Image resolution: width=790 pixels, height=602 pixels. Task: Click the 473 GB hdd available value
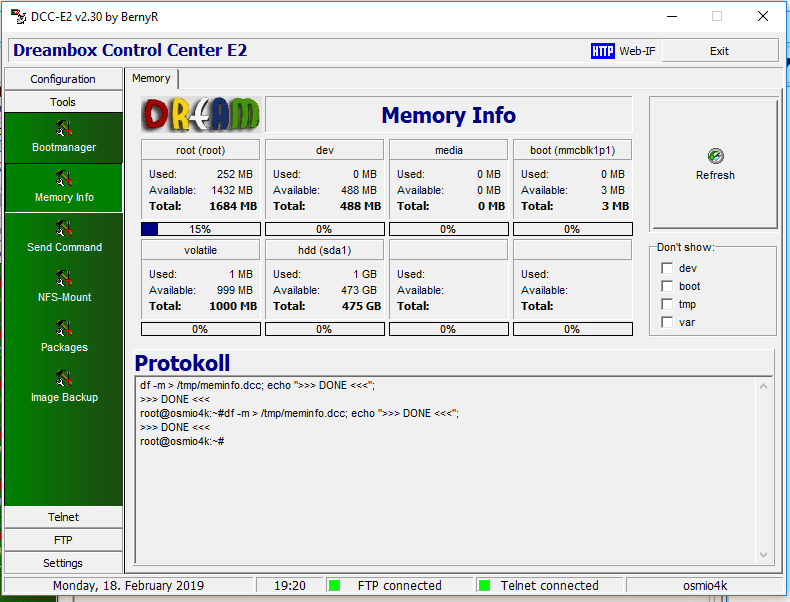coord(359,290)
